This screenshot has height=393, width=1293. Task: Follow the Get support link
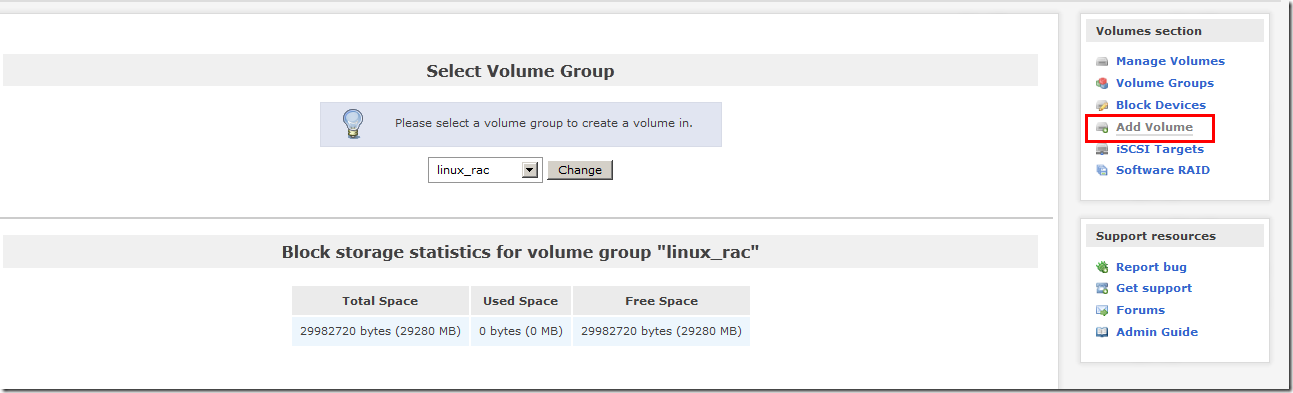tap(1154, 288)
